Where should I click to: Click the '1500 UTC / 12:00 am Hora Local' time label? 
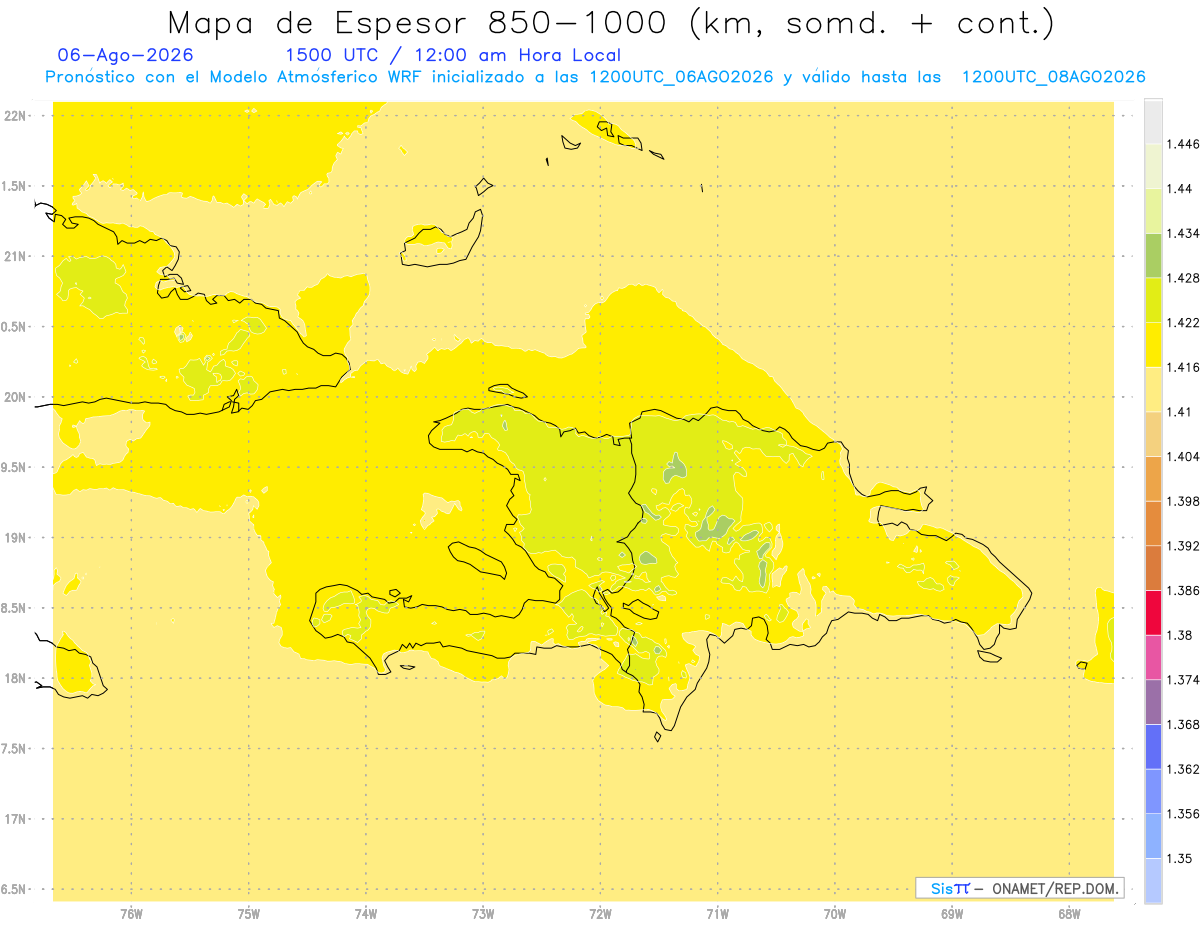click(x=453, y=56)
